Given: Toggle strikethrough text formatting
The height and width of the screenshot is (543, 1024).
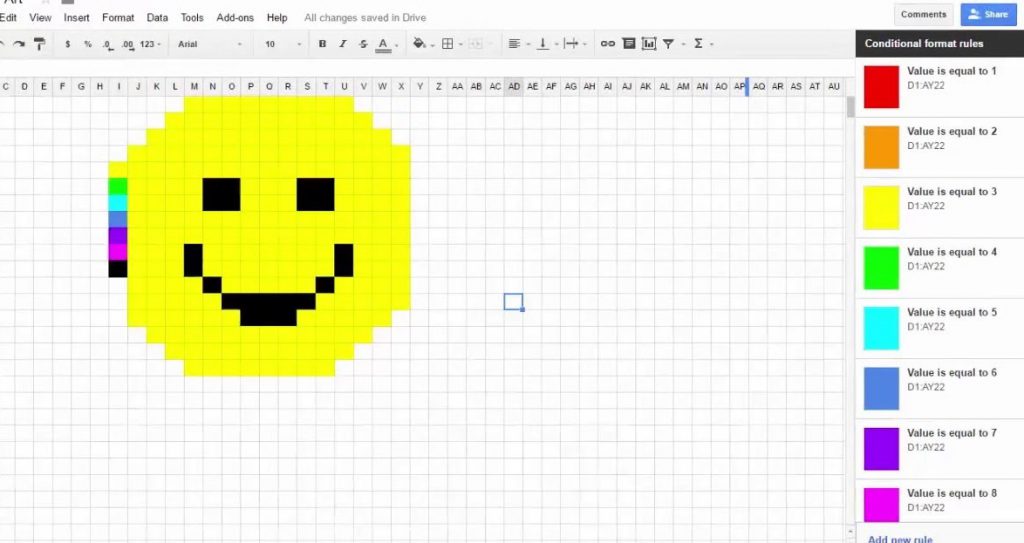Looking at the screenshot, I should [361, 44].
